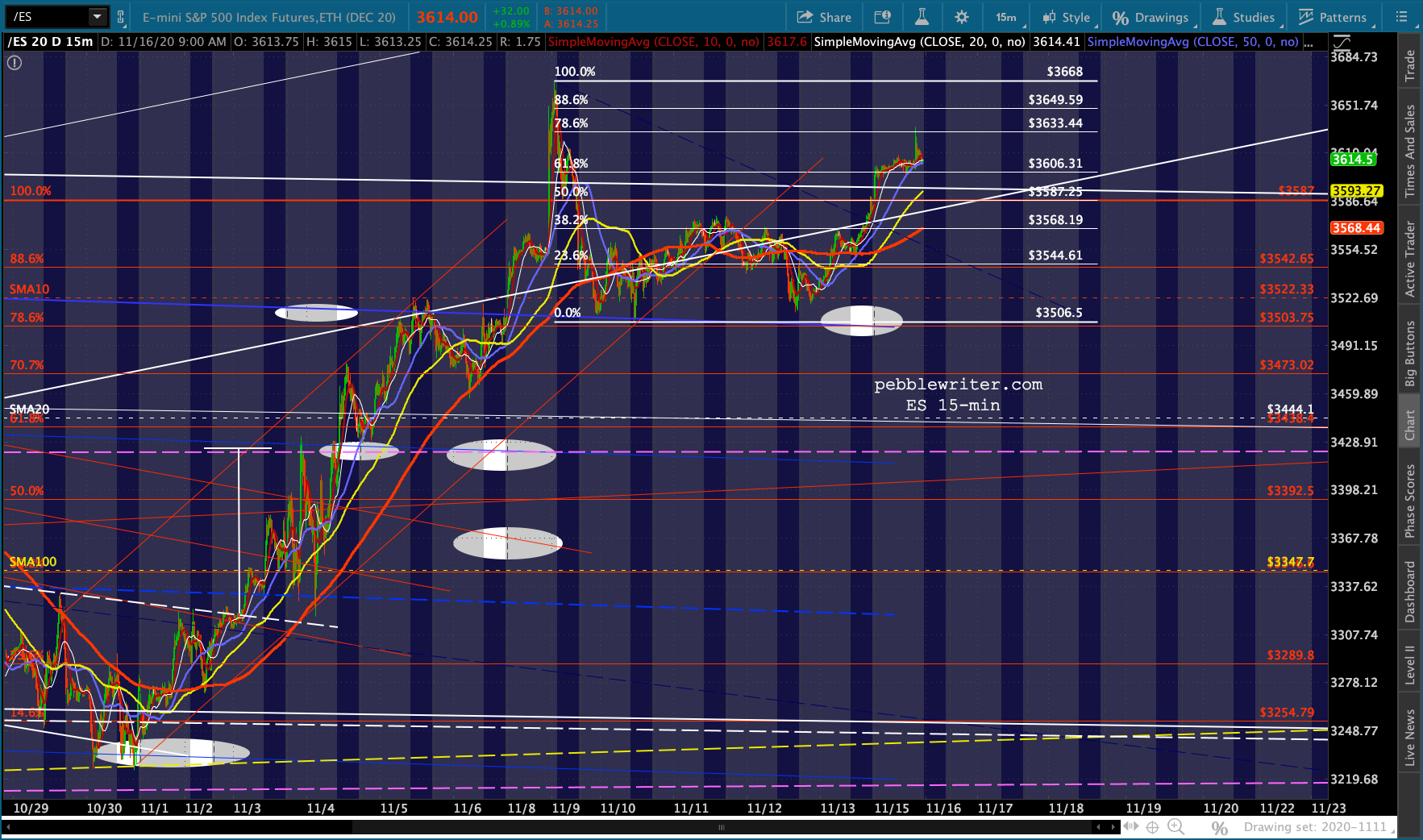The height and width of the screenshot is (840, 1423).
Task: Open the list menu icon at top right
Action: point(1402,17)
